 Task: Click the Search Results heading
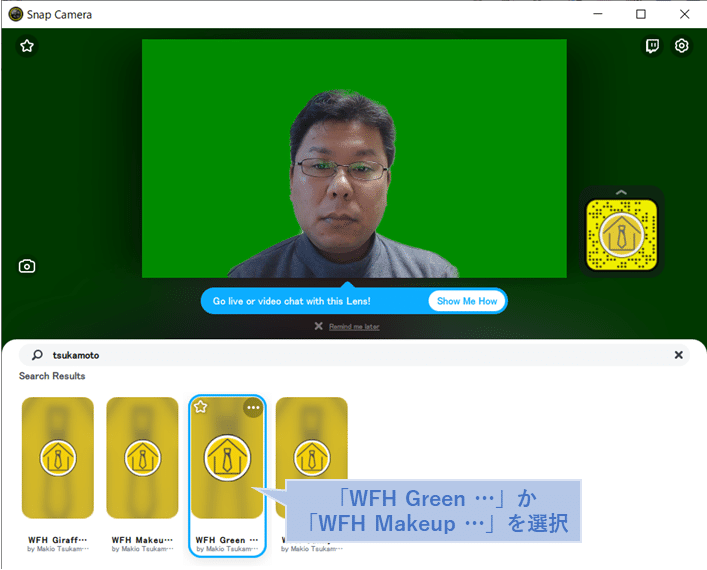coord(52,376)
